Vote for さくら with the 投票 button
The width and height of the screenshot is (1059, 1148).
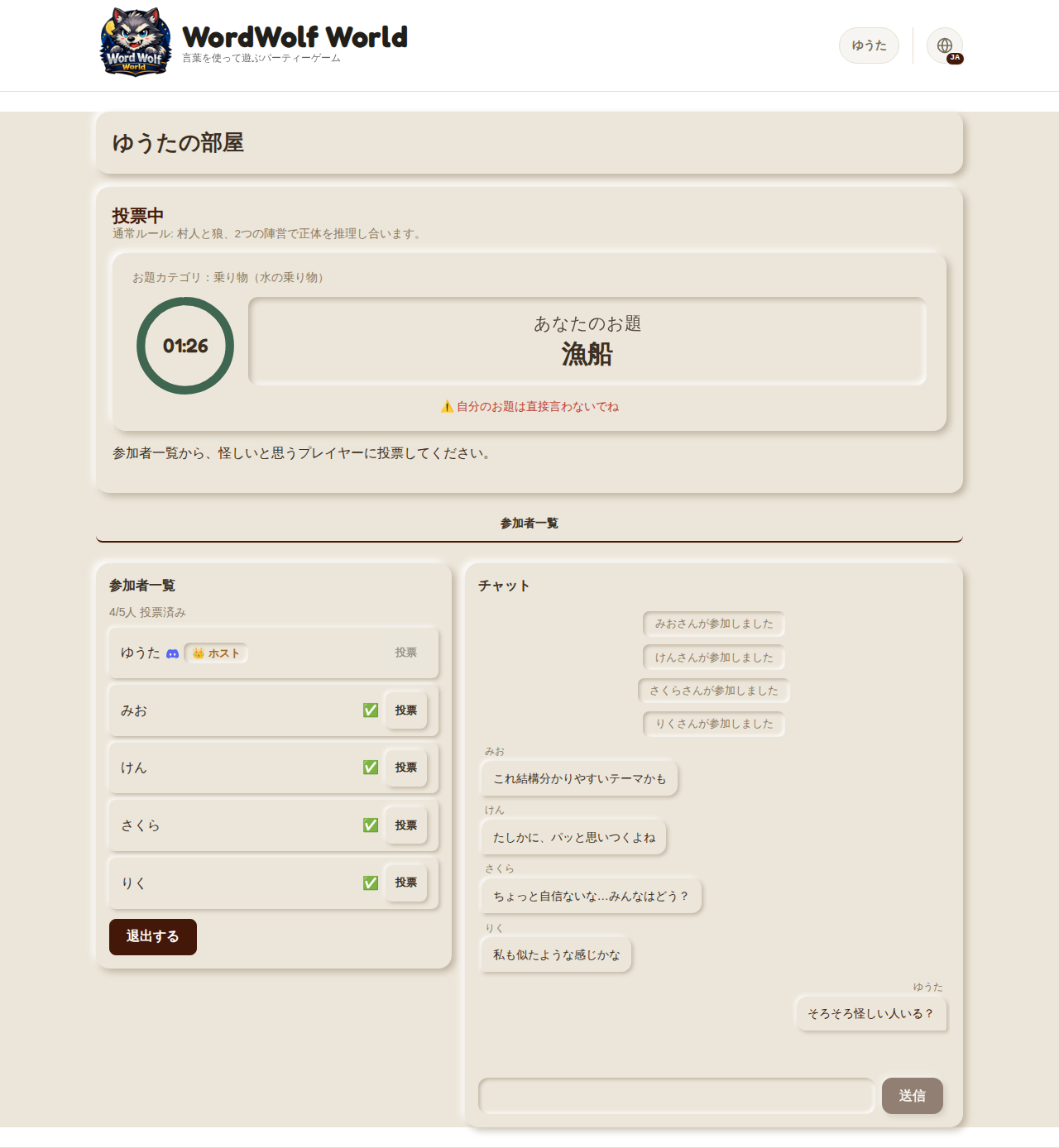406,825
